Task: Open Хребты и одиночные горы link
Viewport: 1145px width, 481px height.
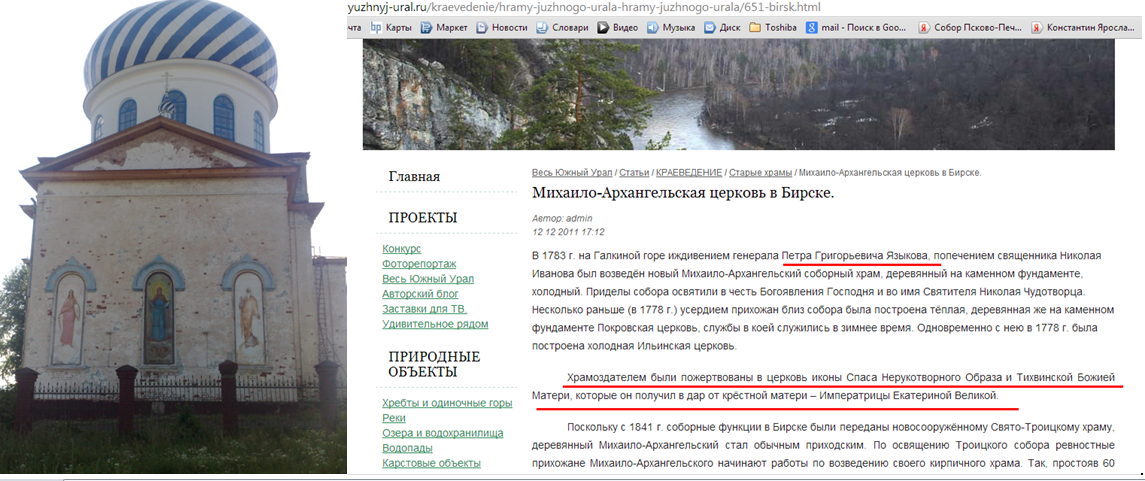Action: tap(447, 403)
